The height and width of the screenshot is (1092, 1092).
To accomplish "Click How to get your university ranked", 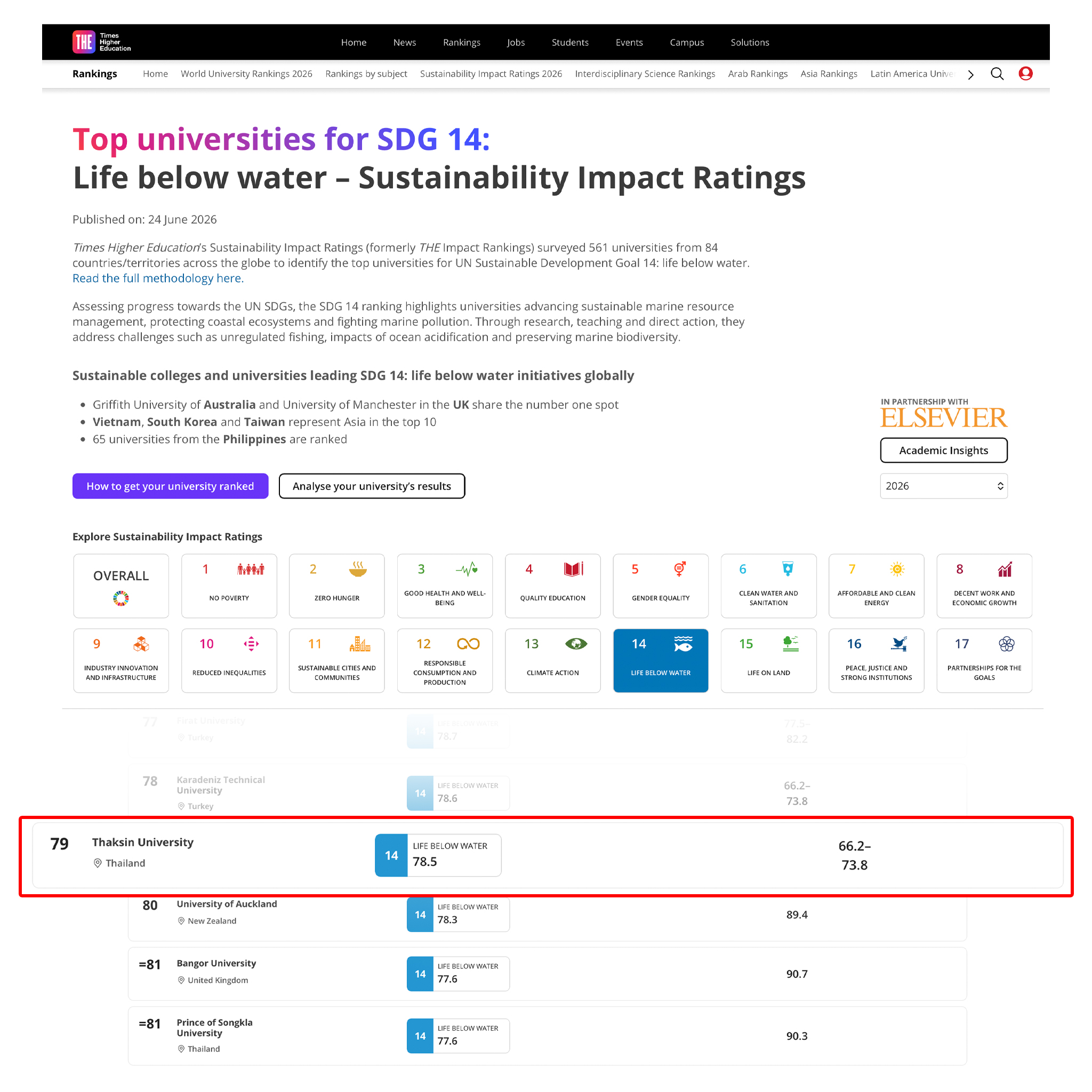I will click(x=170, y=486).
